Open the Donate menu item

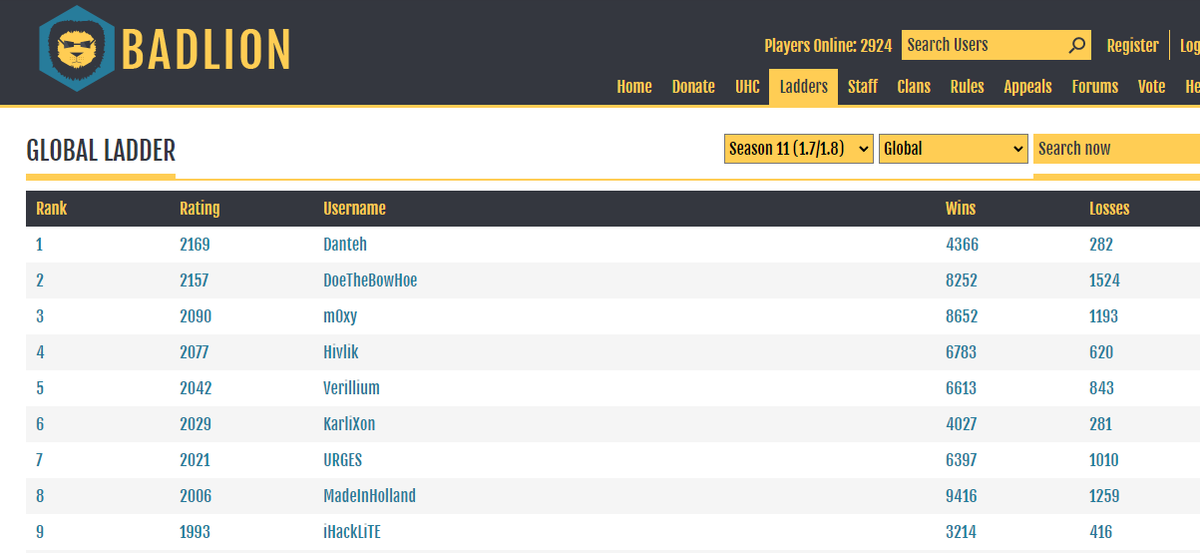tap(693, 87)
